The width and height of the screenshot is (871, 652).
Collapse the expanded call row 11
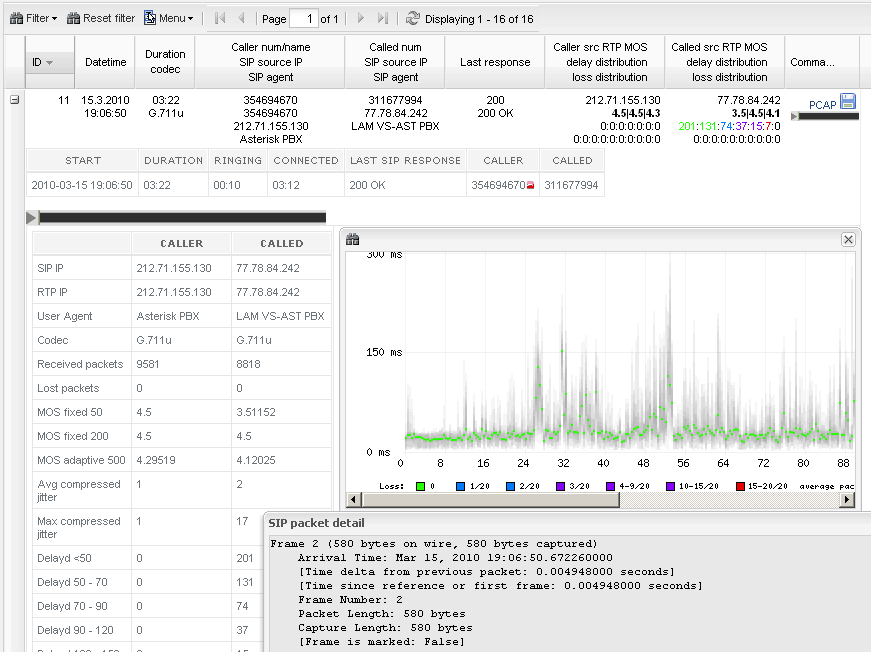(15, 100)
